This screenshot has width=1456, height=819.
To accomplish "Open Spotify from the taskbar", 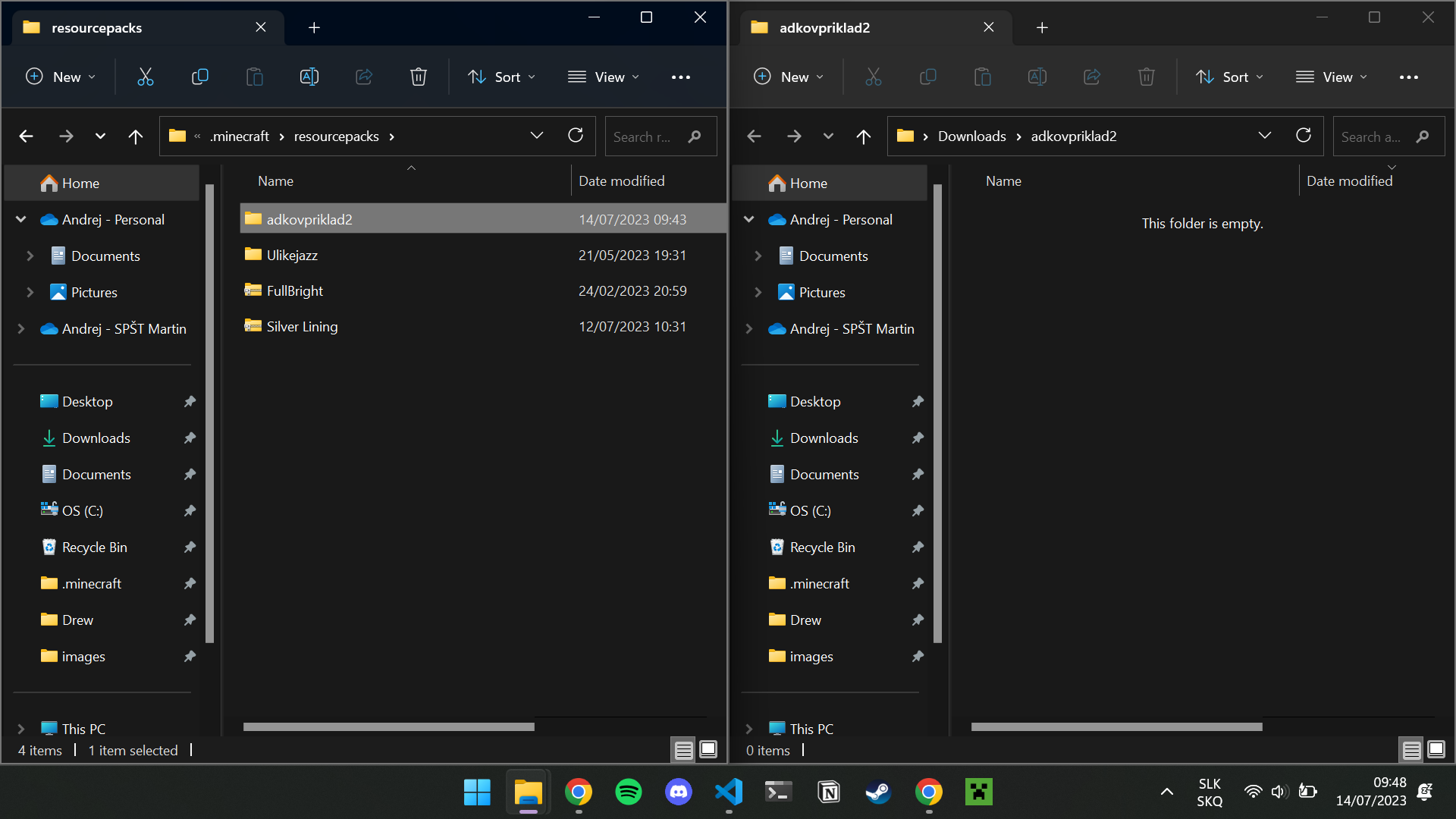I will pyautogui.click(x=628, y=792).
